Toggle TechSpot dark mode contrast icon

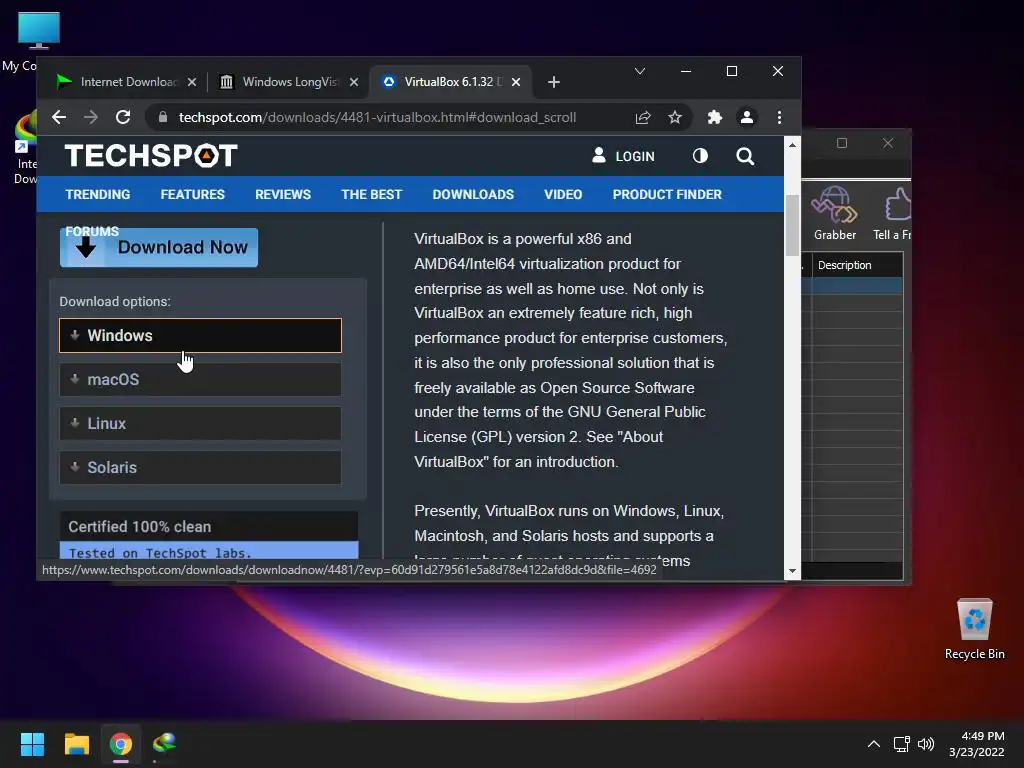pos(700,156)
